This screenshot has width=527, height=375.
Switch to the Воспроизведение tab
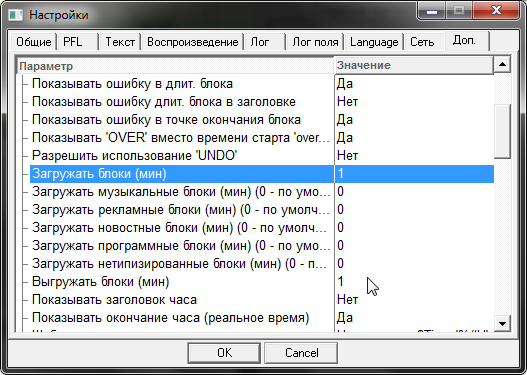click(x=193, y=42)
